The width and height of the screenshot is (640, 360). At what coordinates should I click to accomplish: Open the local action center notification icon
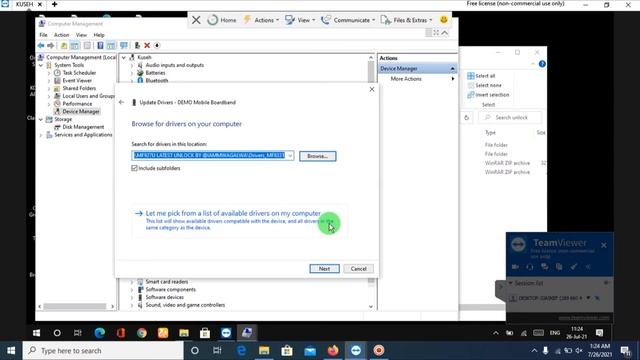click(625, 351)
